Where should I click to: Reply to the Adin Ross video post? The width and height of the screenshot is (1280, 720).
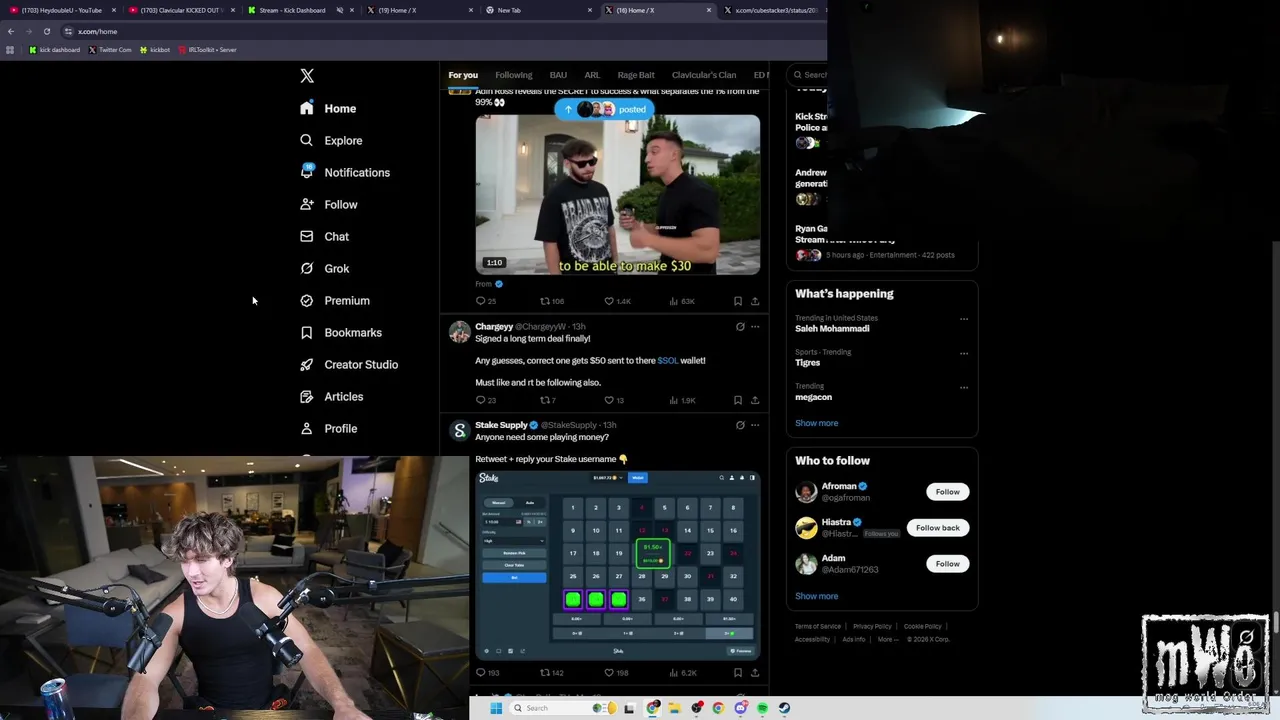(x=485, y=301)
